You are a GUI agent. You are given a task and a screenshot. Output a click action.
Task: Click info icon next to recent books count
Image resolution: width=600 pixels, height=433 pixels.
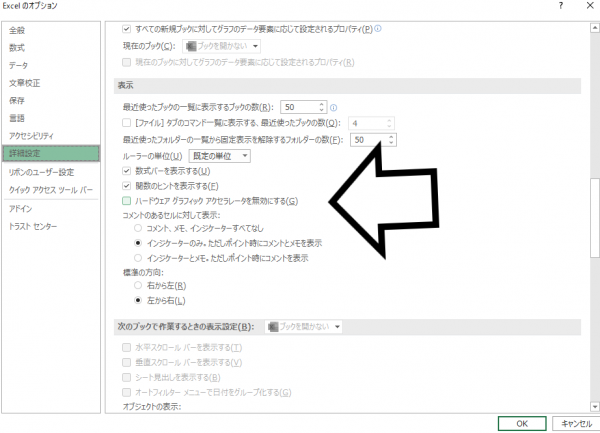click(334, 107)
